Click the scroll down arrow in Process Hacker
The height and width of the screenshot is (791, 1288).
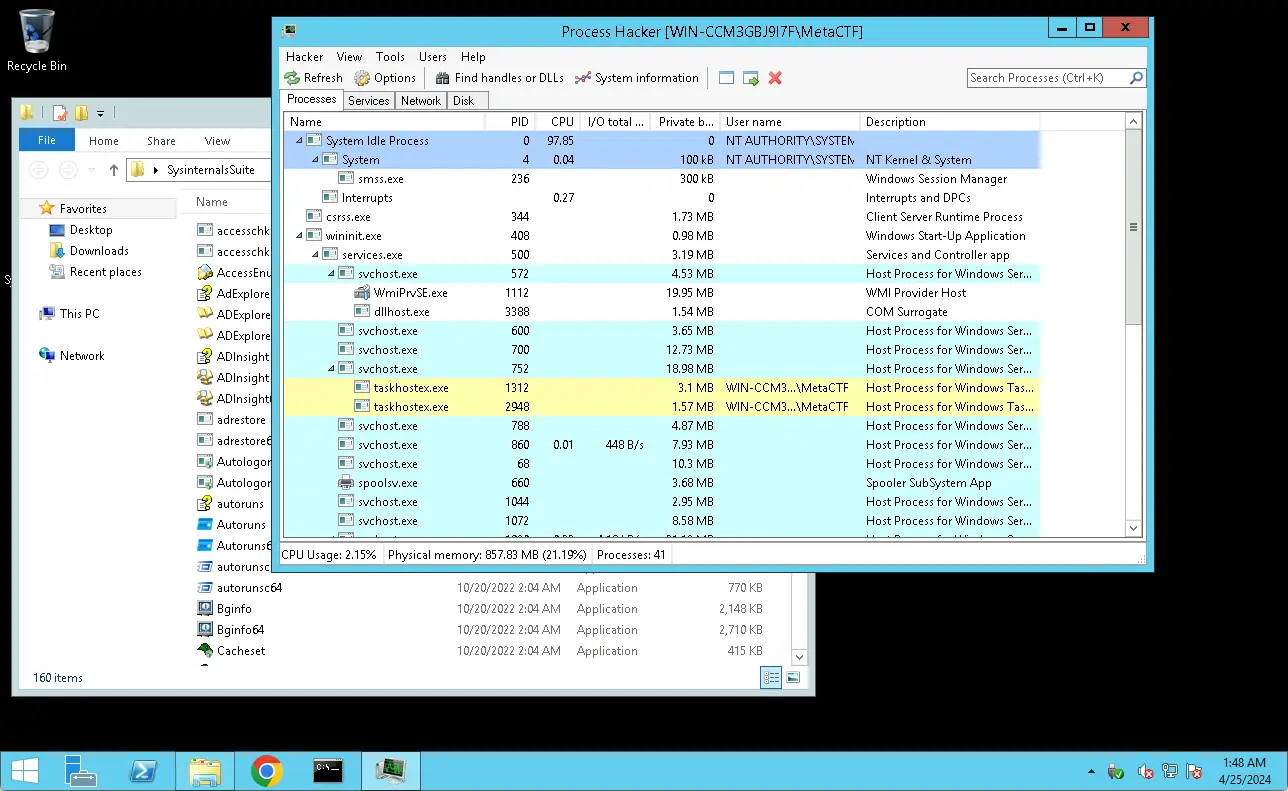coord(1133,528)
